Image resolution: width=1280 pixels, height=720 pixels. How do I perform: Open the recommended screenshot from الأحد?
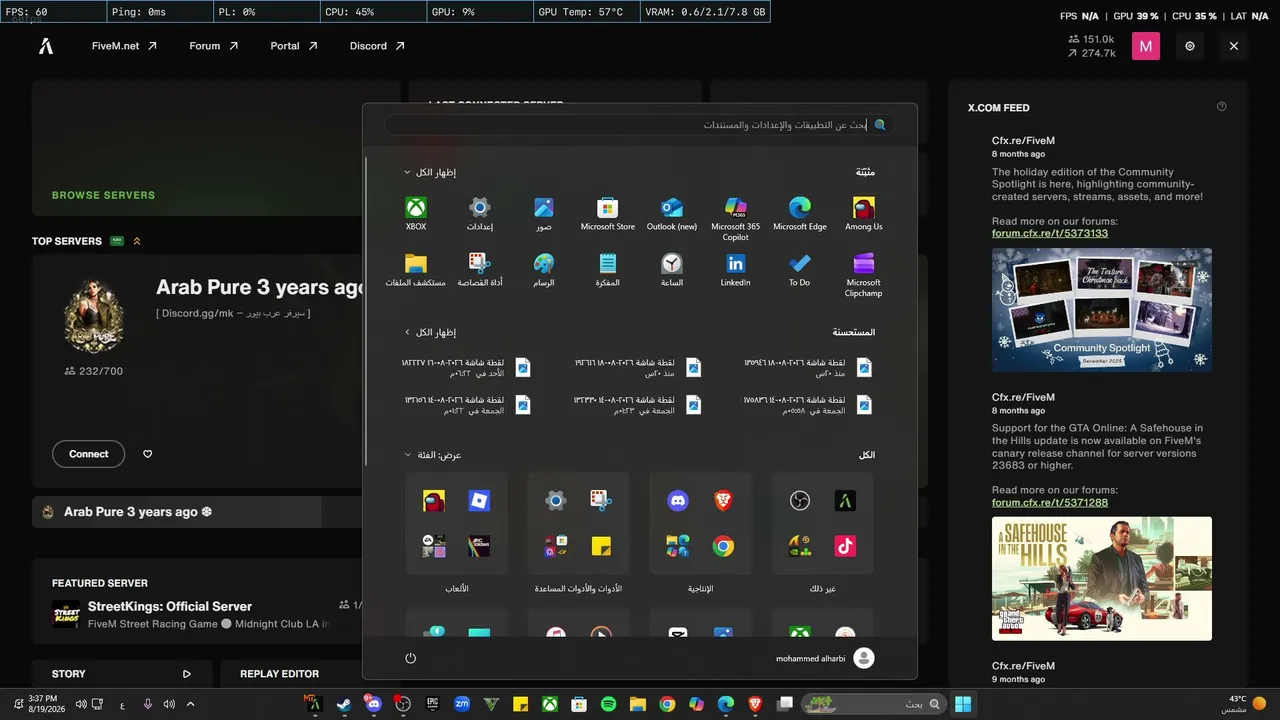[x=466, y=367]
